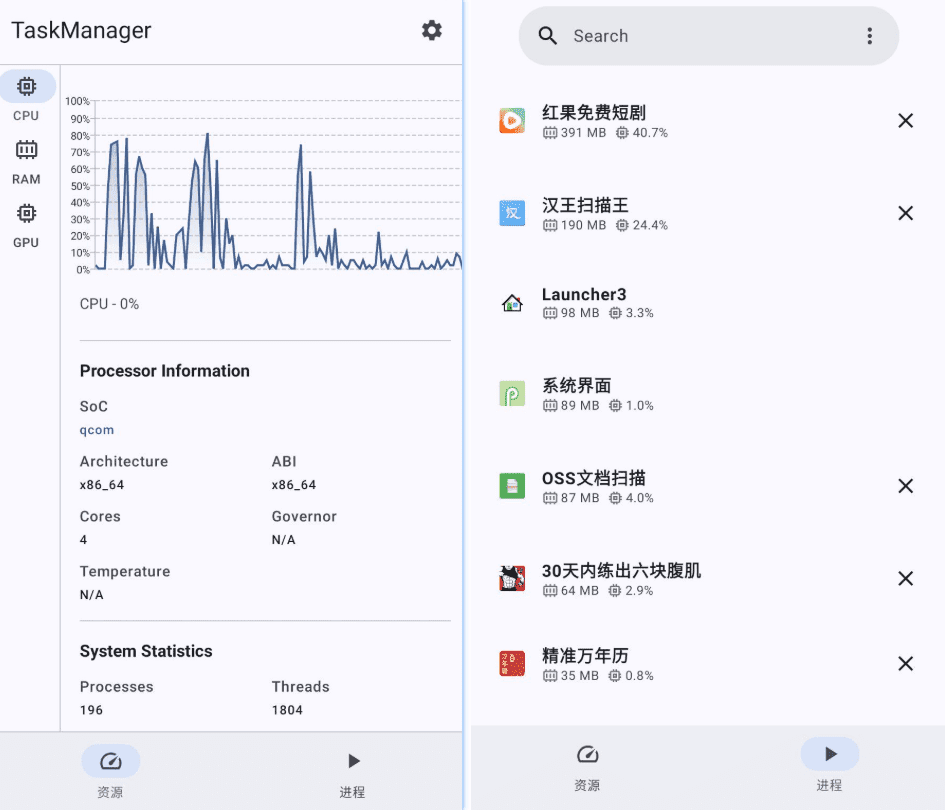This screenshot has width=945, height=810.
Task: Switch to the 进程 tab on the left panel
Action: [x=352, y=770]
